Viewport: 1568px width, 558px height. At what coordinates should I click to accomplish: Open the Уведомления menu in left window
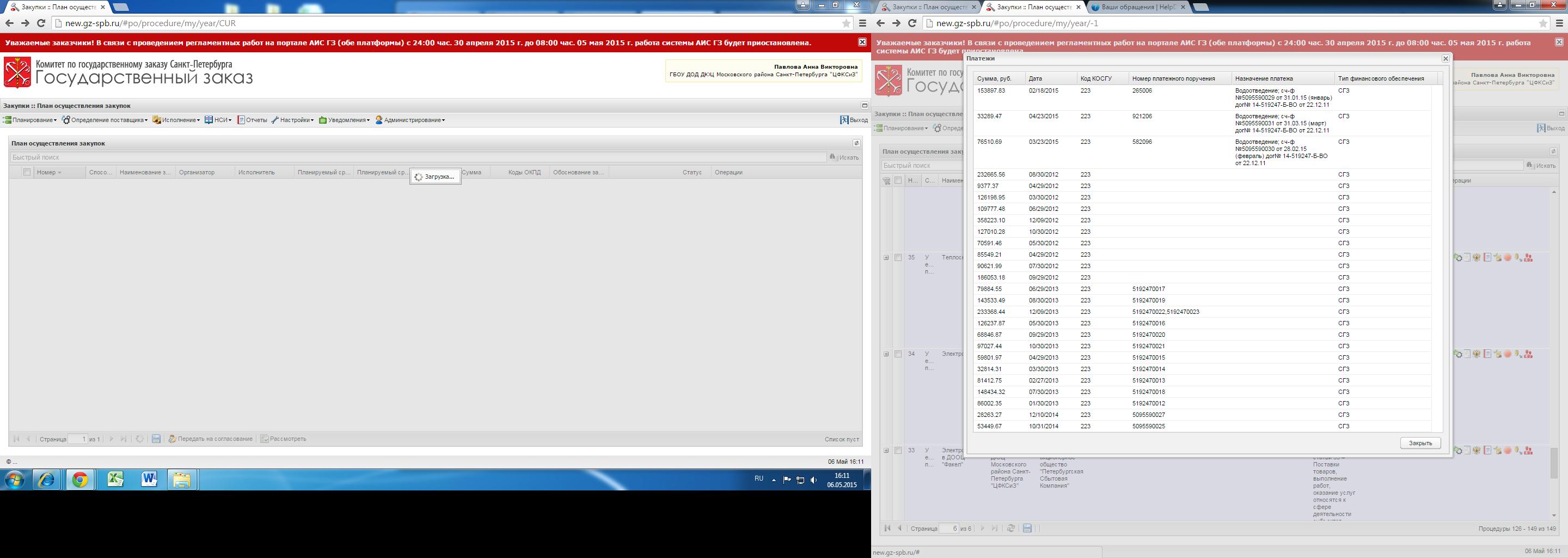point(345,120)
